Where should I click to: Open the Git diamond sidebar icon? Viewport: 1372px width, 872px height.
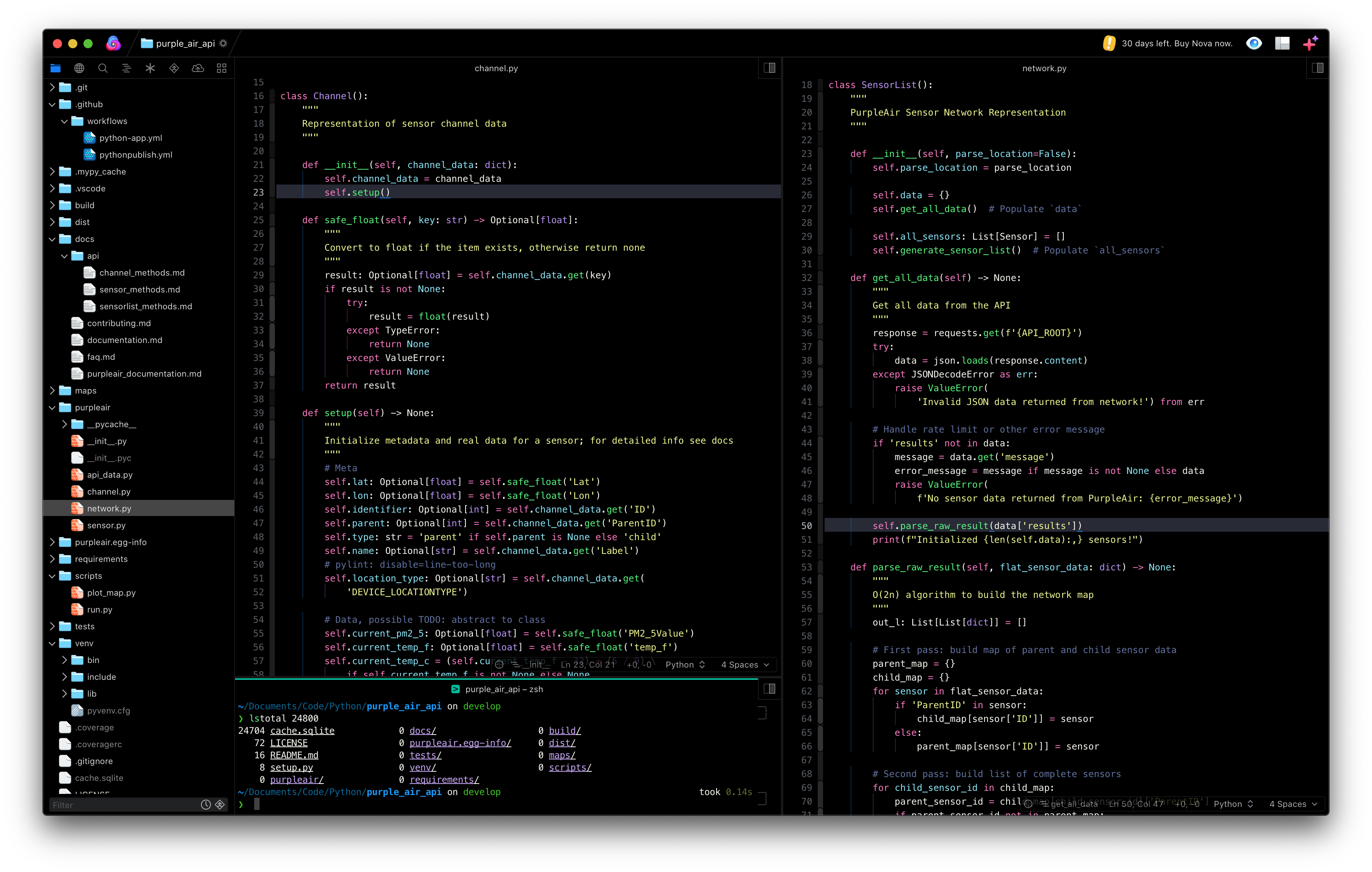point(174,69)
